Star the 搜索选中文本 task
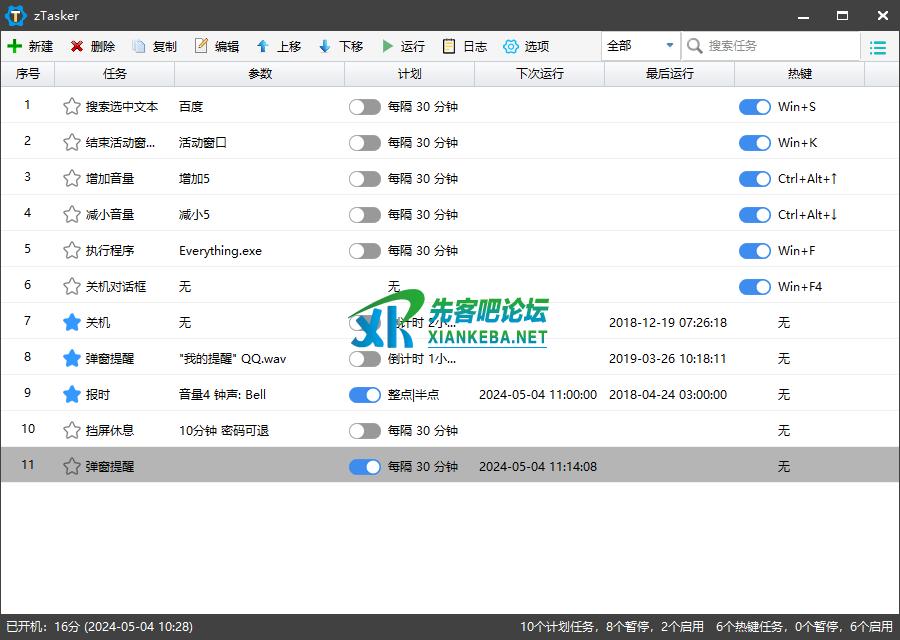Screen dimensions: 900x640 pyautogui.click(x=71, y=107)
